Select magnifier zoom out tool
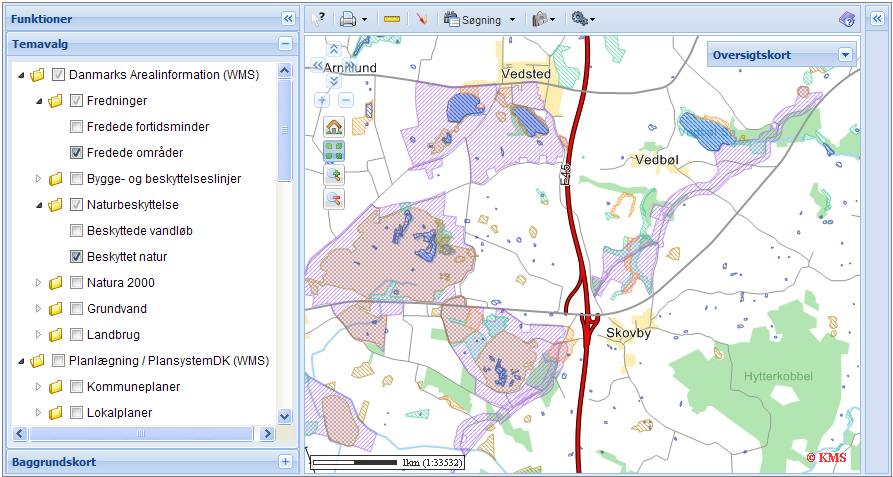 334,199
